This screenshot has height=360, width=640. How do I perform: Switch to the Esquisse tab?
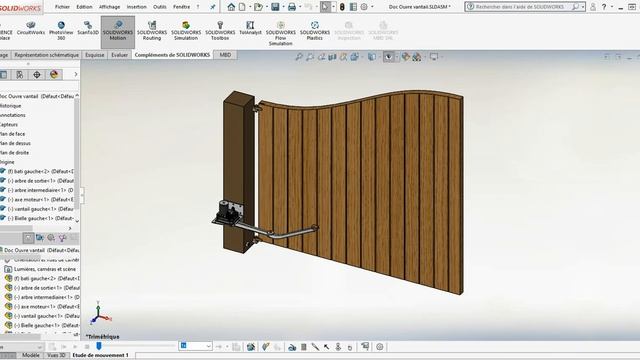[95, 55]
